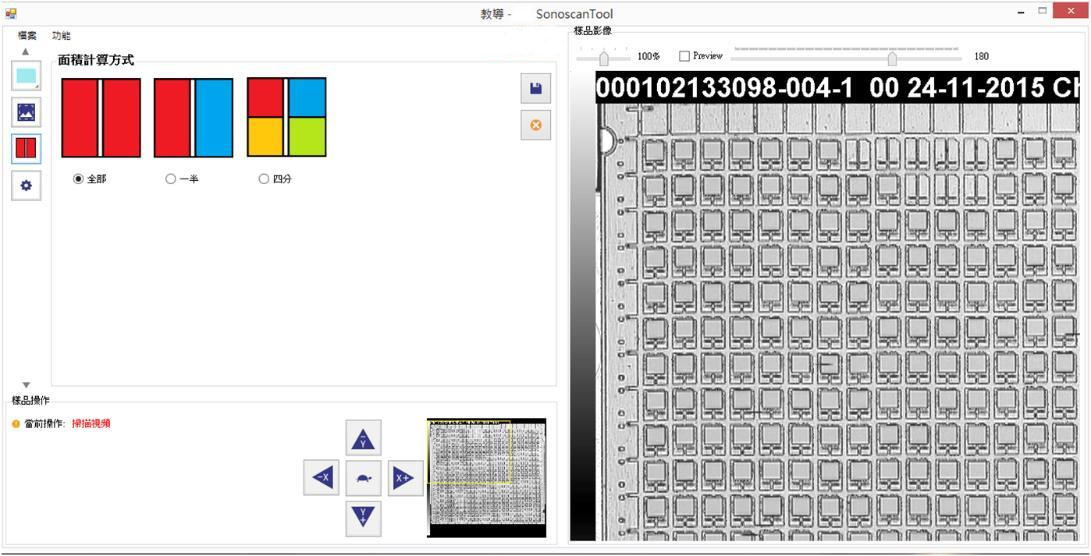Click the save (floppy disk) icon
The image size is (1091, 556).
(536, 89)
